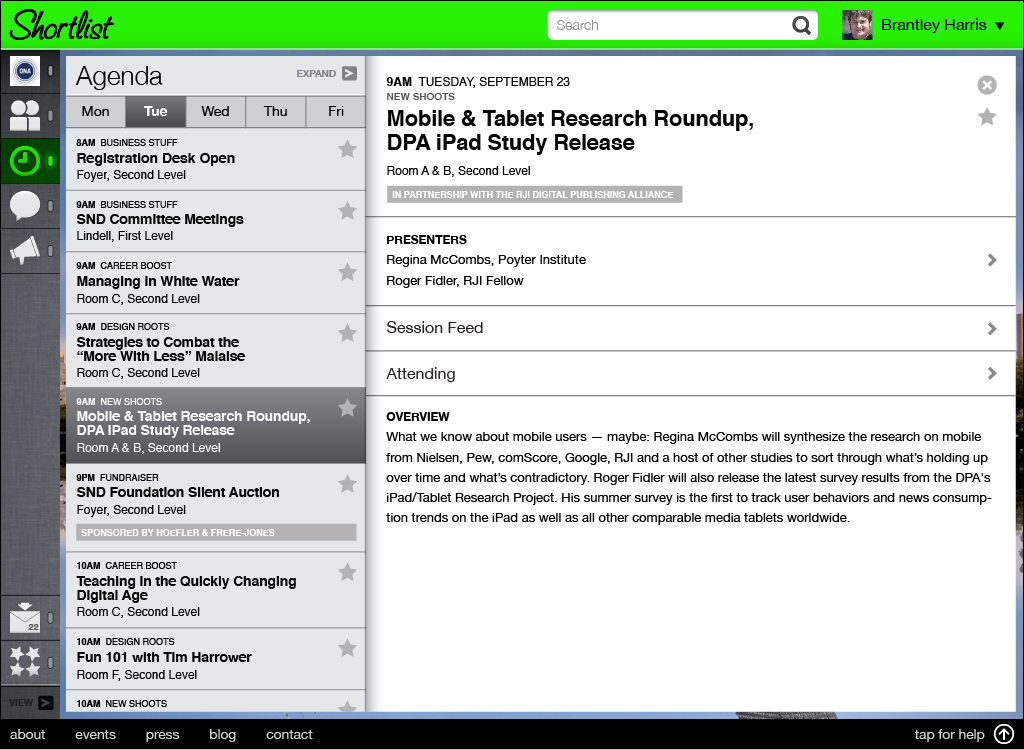The width and height of the screenshot is (1024, 750).
Task: Open the inbox envelope with 22 badge
Action: tap(25, 617)
